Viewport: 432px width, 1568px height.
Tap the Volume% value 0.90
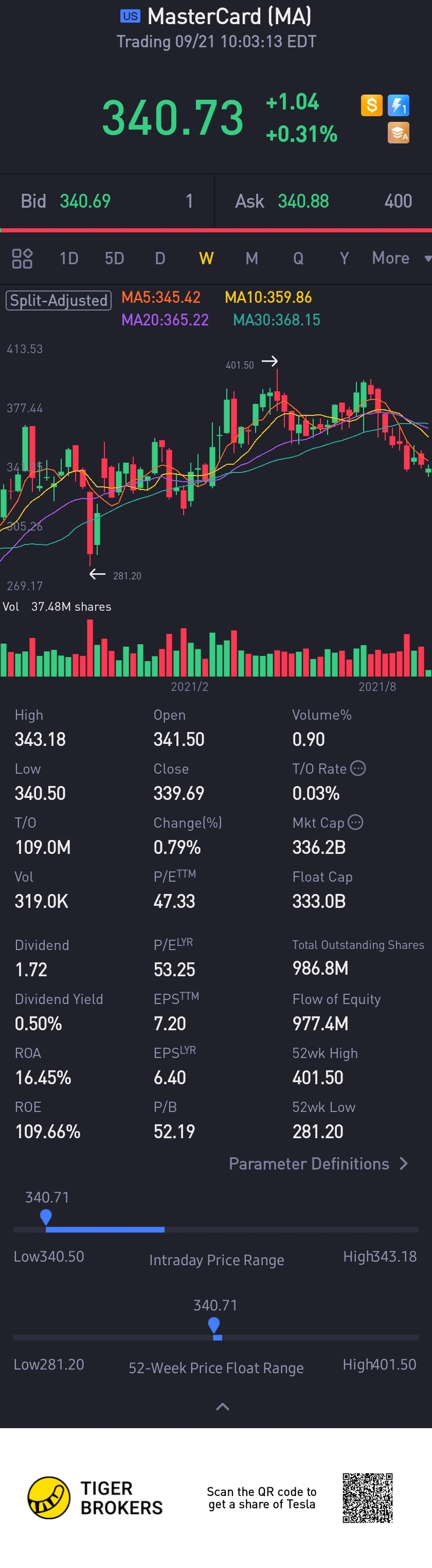[309, 739]
